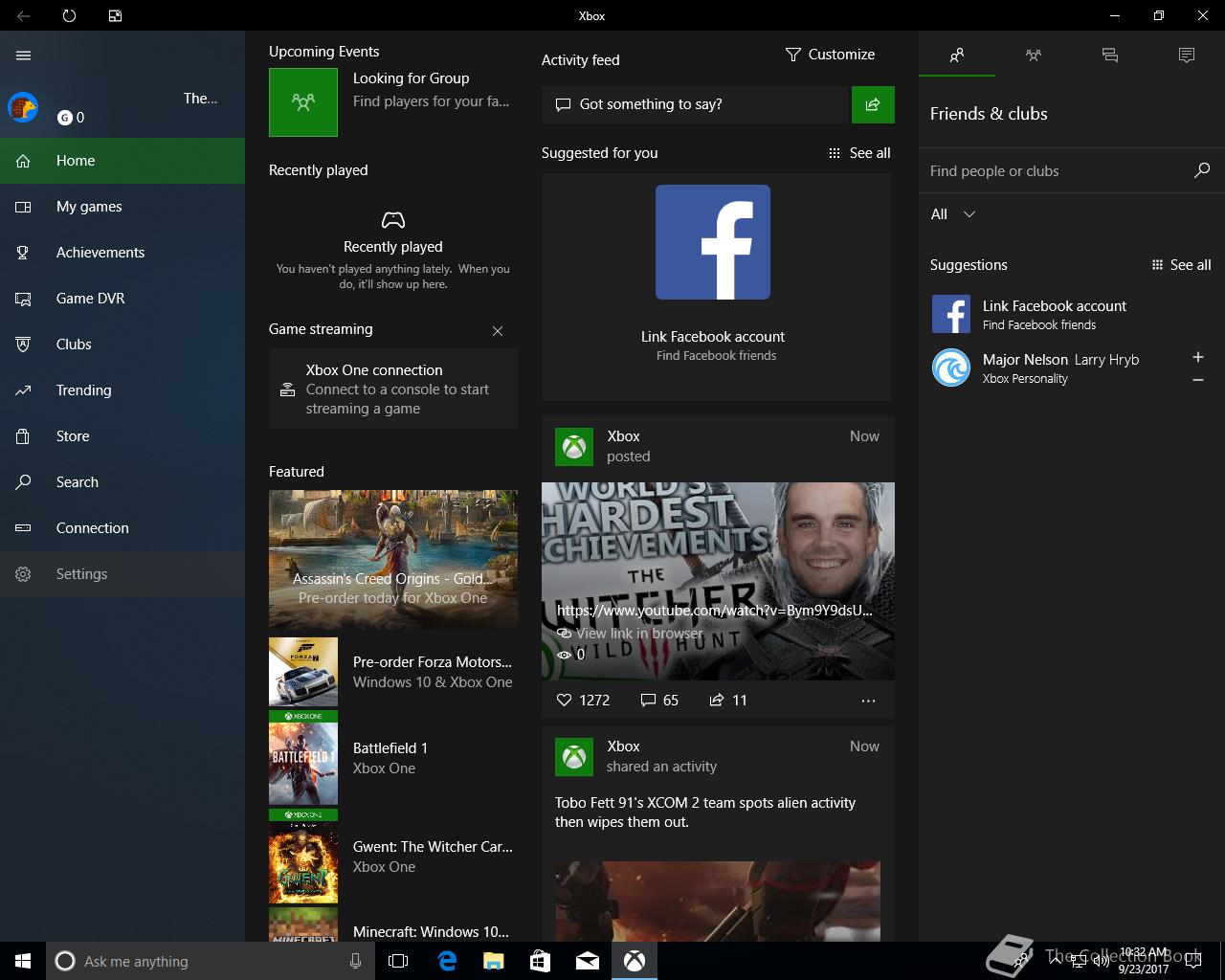Click Link Facebook account in feed

(713, 337)
